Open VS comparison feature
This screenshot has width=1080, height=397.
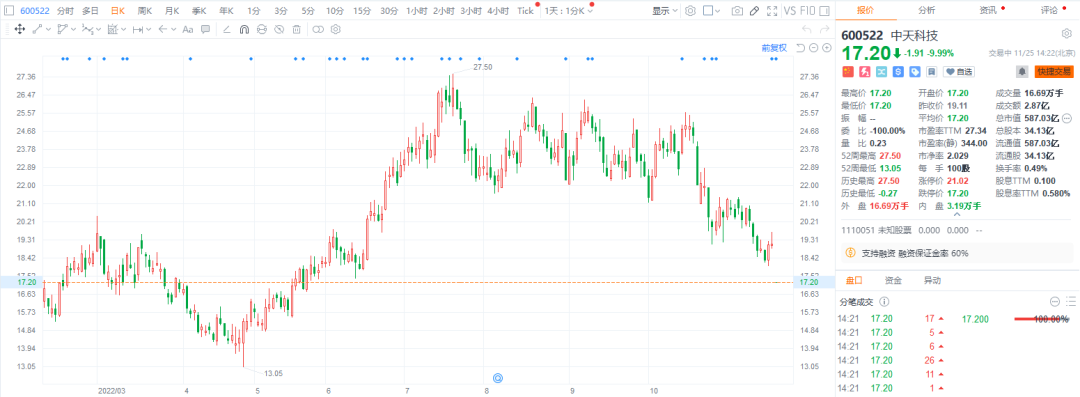(790, 11)
